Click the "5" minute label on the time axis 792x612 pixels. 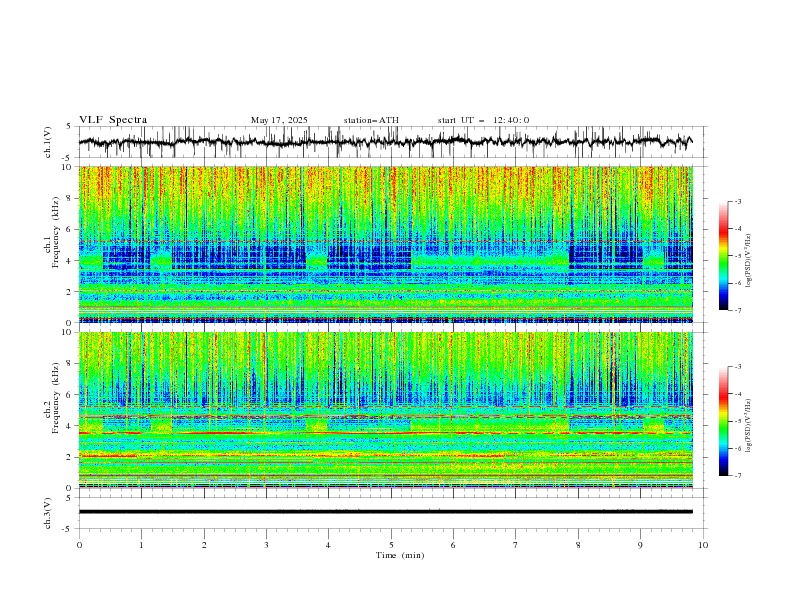[x=391, y=545]
